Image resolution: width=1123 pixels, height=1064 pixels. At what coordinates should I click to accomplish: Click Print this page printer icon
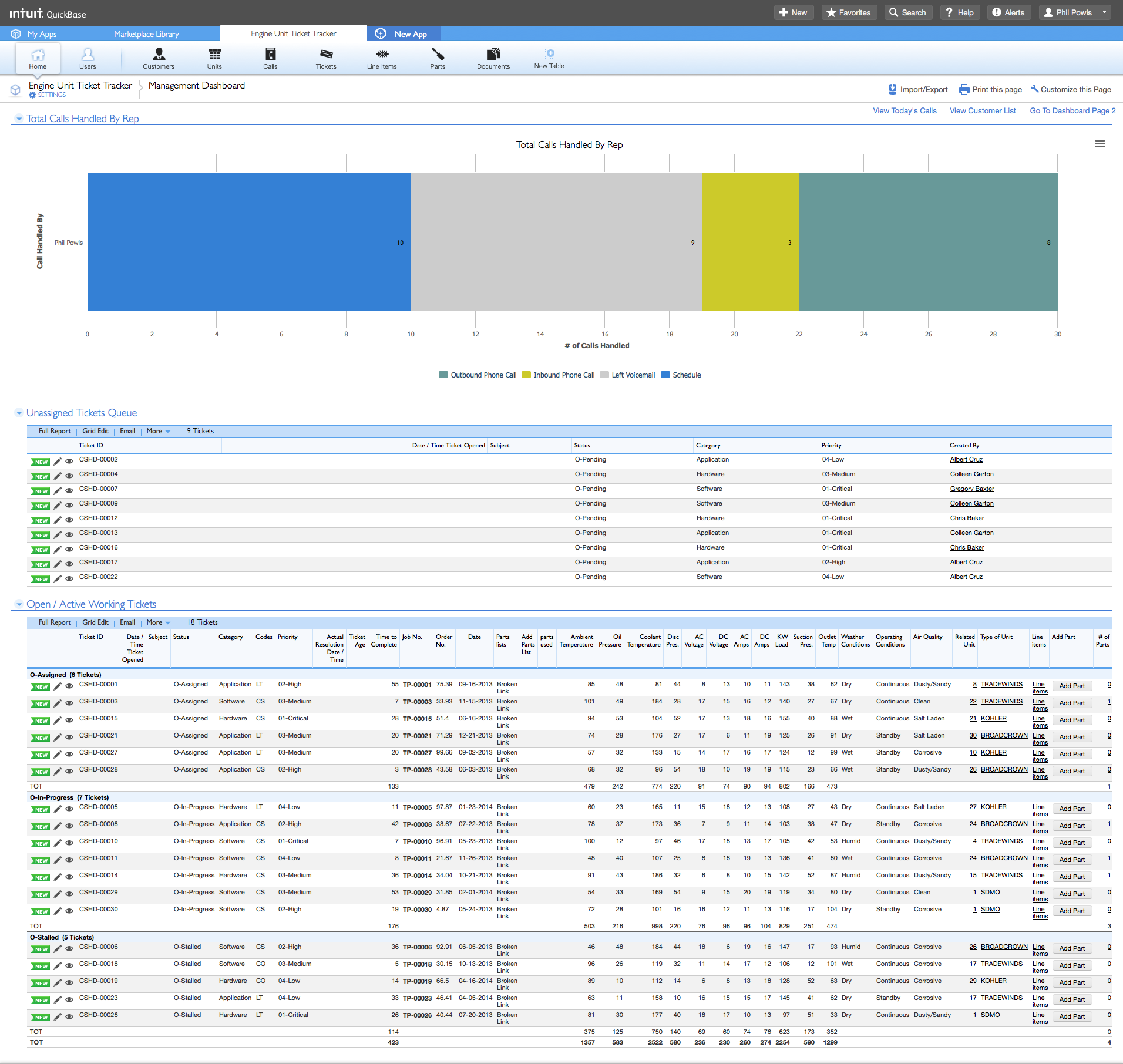(964, 90)
